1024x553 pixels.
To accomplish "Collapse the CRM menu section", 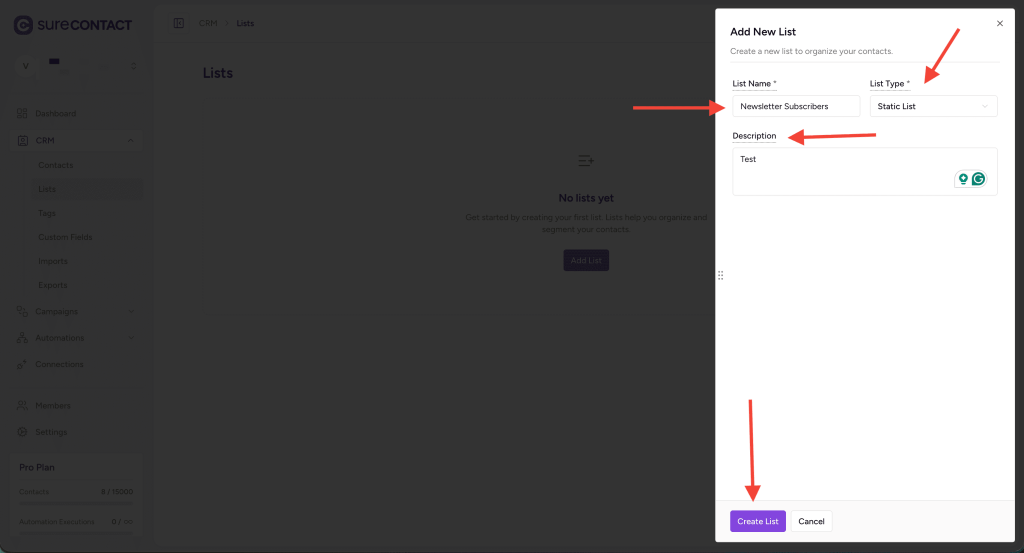I will tap(132, 141).
